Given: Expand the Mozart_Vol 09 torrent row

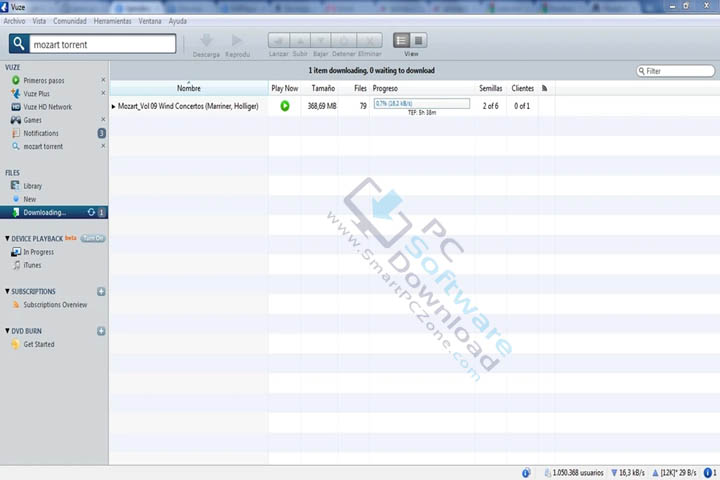Looking at the screenshot, I should pos(113,107).
